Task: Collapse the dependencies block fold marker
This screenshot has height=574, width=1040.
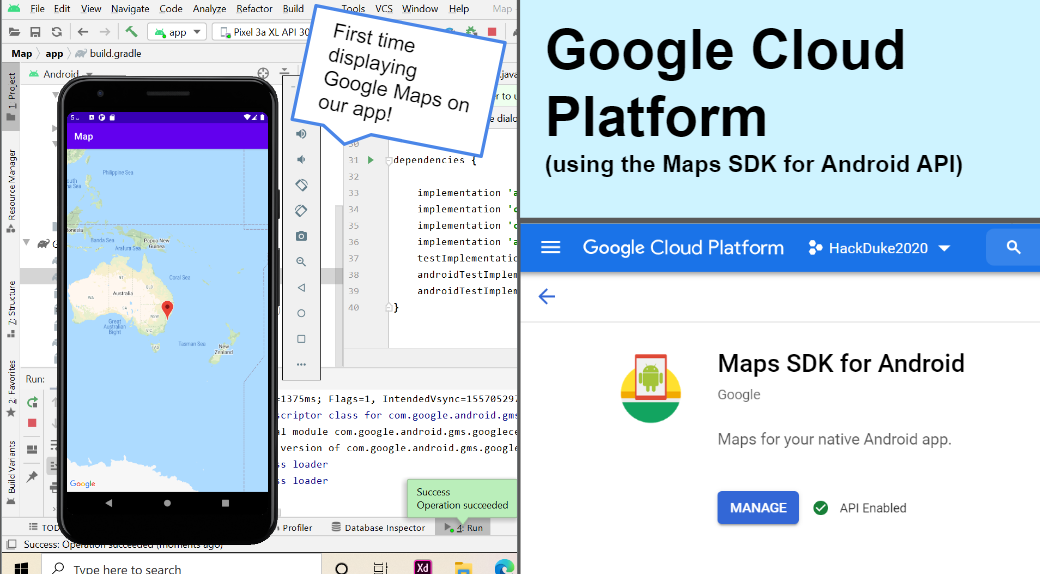Action: (x=389, y=160)
